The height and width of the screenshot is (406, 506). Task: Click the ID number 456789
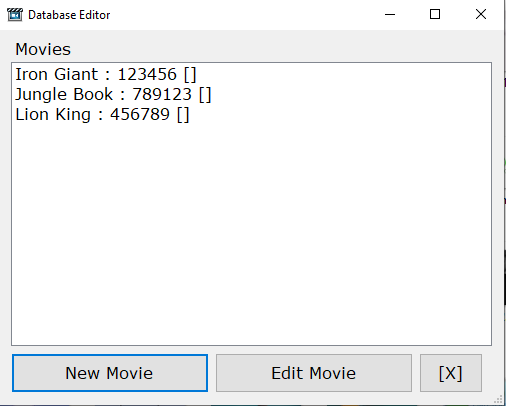140,115
